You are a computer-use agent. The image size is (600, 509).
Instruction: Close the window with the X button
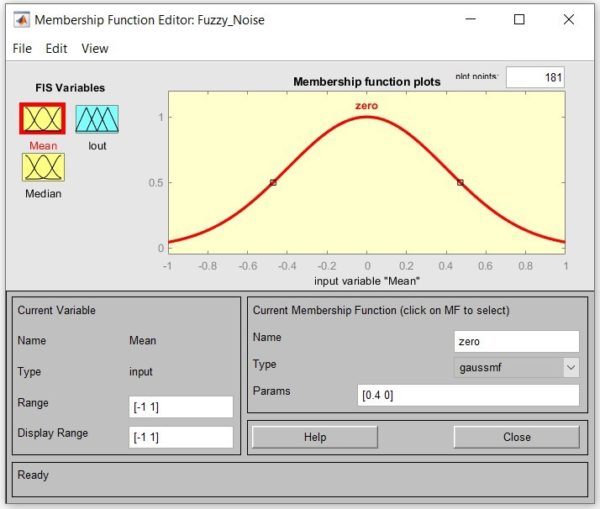[569, 19]
